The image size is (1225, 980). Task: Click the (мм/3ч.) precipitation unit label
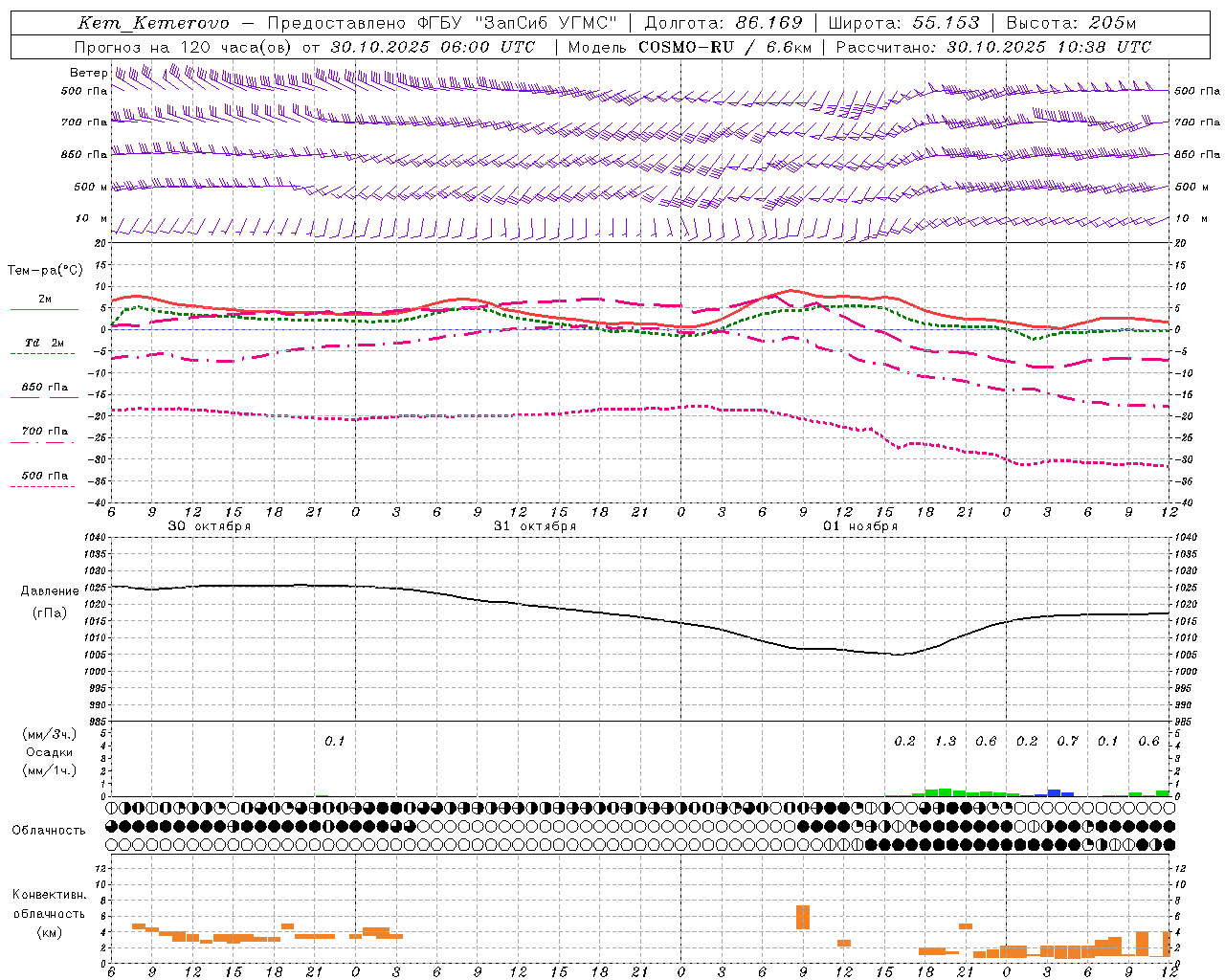coord(50,734)
